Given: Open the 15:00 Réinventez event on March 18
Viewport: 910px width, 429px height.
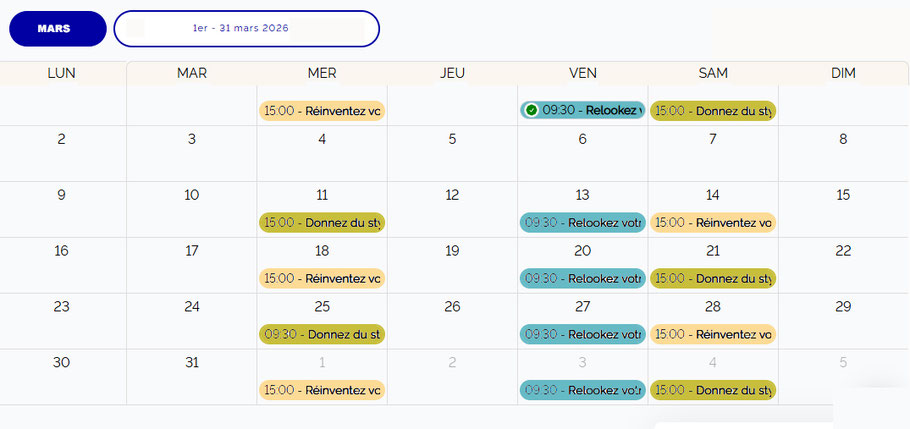Looking at the screenshot, I should coord(321,278).
